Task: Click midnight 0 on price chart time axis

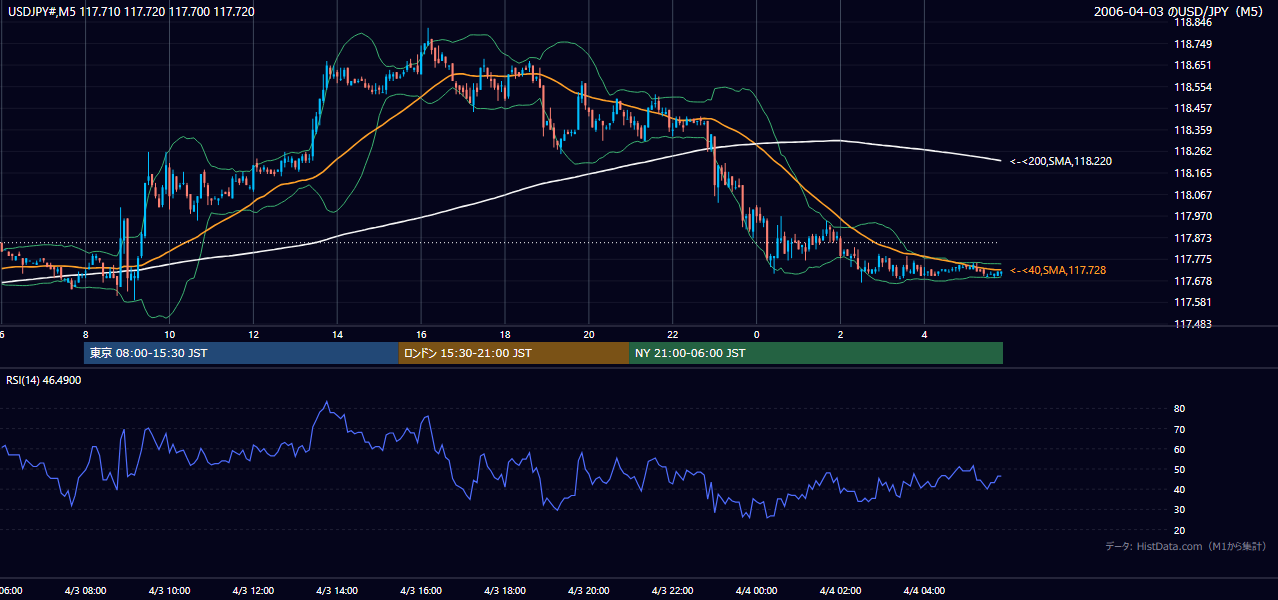Action: point(757,334)
